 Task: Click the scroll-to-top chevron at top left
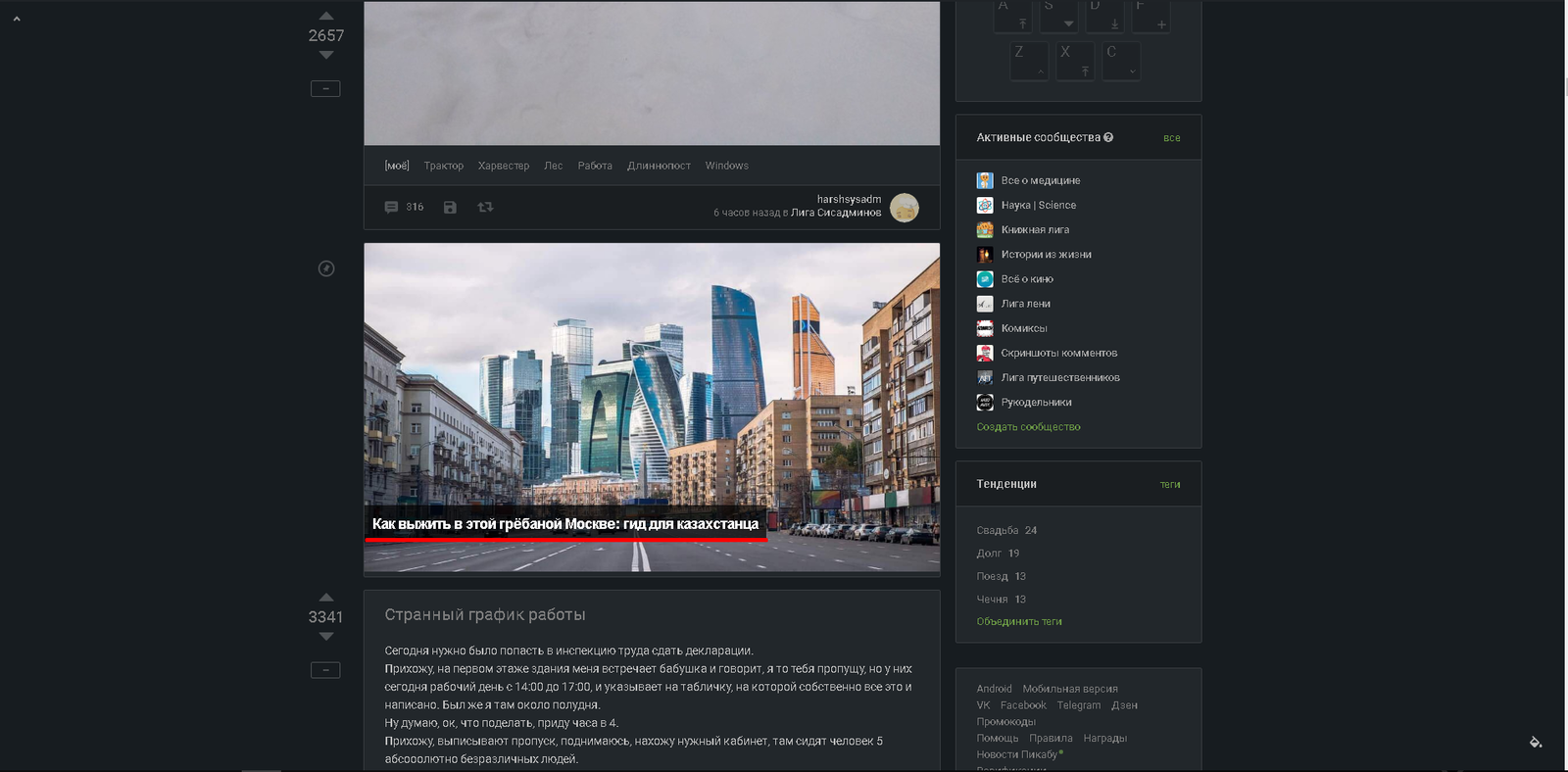coord(17,19)
